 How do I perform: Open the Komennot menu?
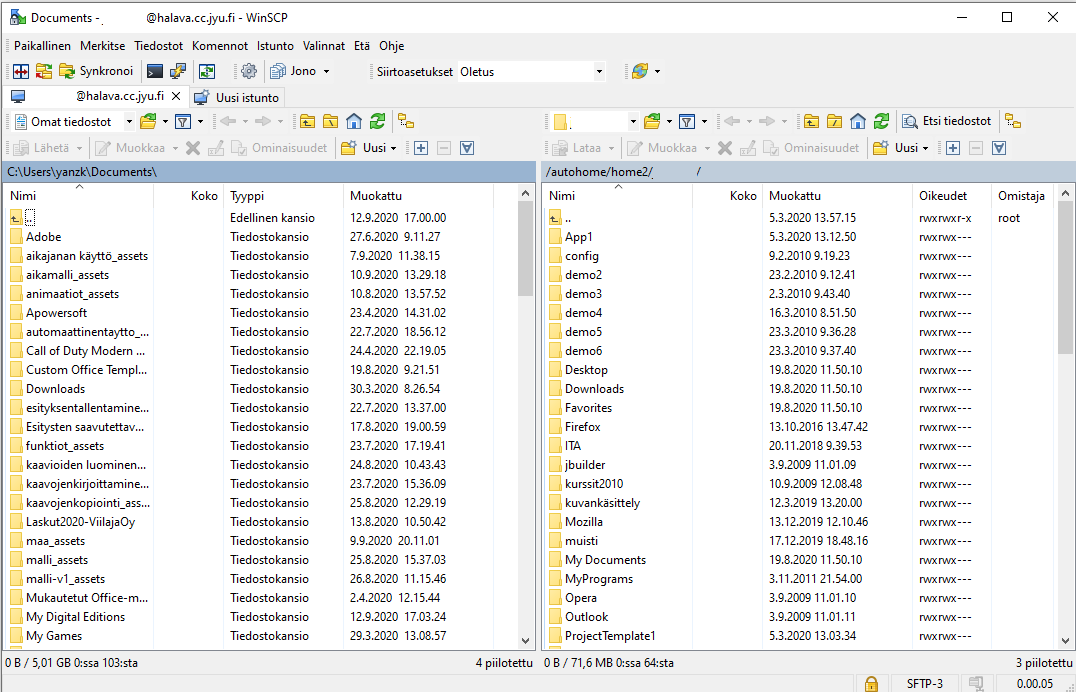click(220, 46)
